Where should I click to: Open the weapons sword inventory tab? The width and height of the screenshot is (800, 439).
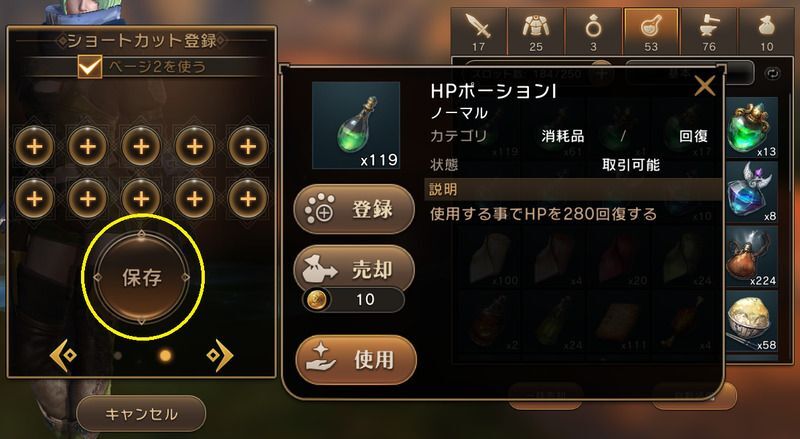pyautogui.click(x=479, y=31)
